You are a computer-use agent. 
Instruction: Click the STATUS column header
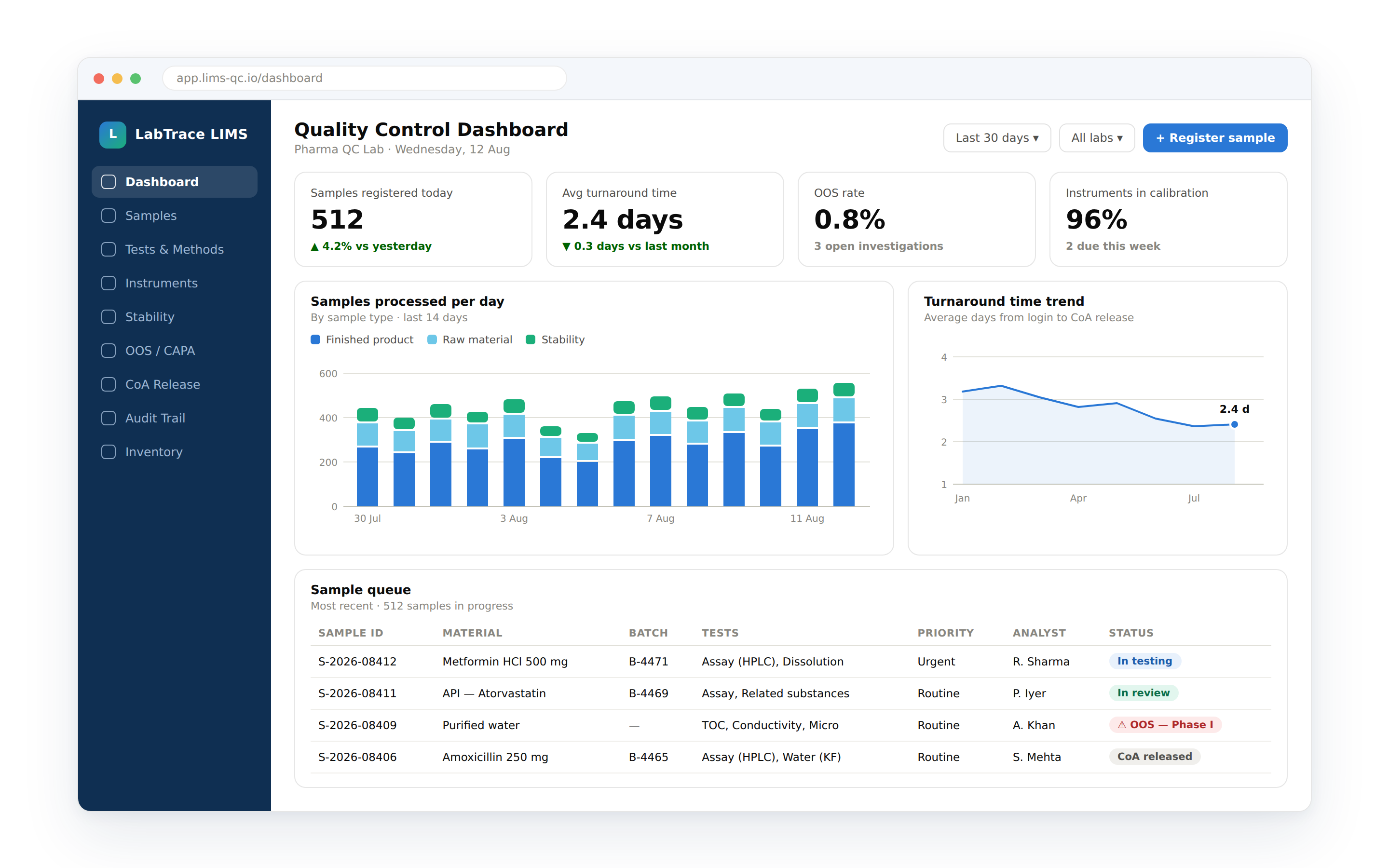click(x=1130, y=633)
